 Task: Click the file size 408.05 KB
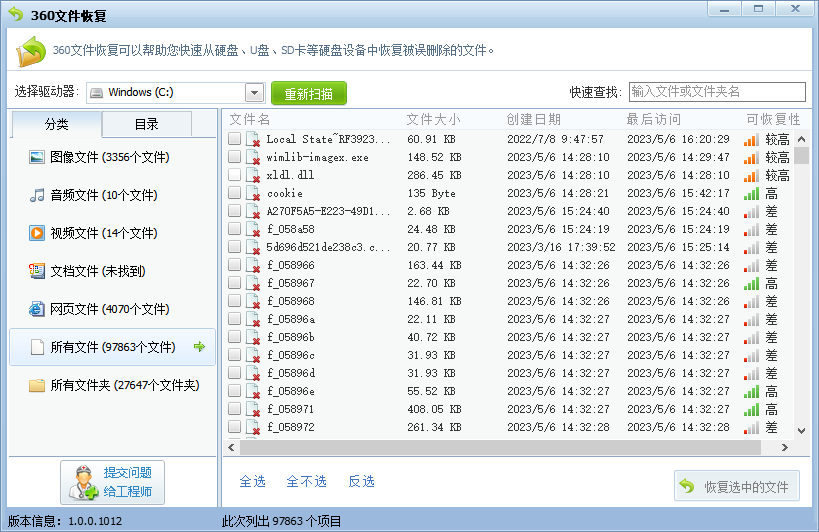click(x=434, y=409)
